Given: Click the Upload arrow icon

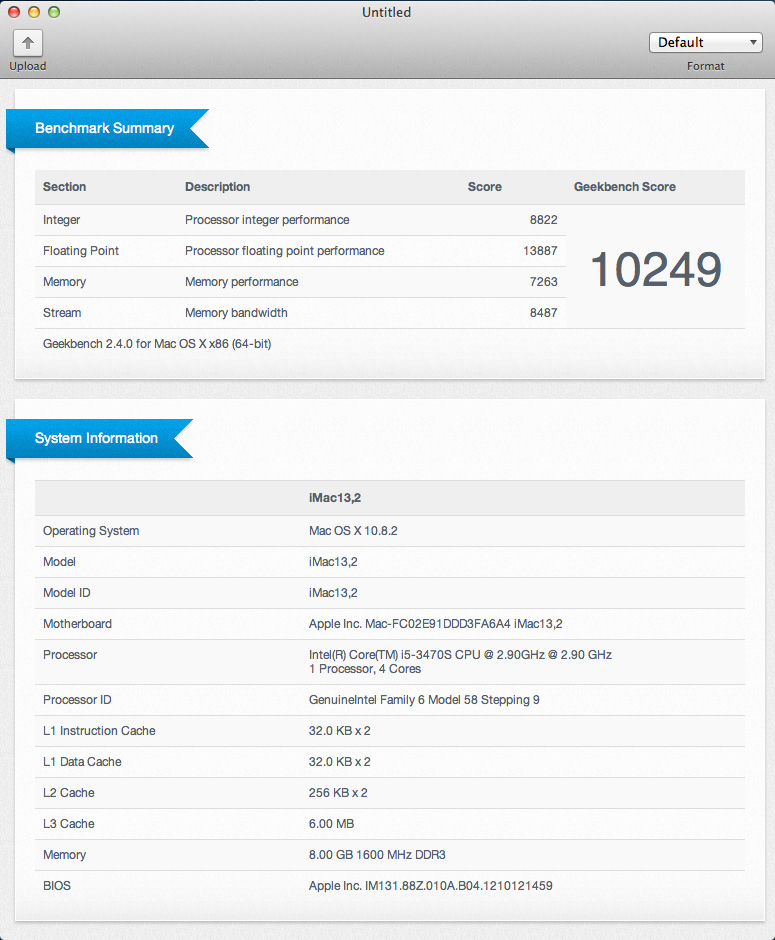Looking at the screenshot, I should click(x=28, y=43).
